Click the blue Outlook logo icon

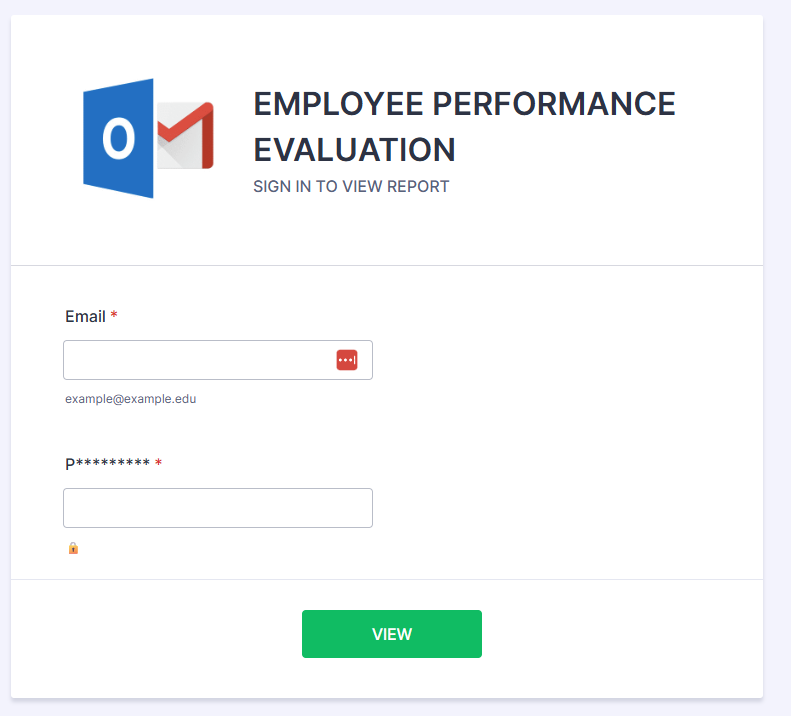(x=118, y=138)
